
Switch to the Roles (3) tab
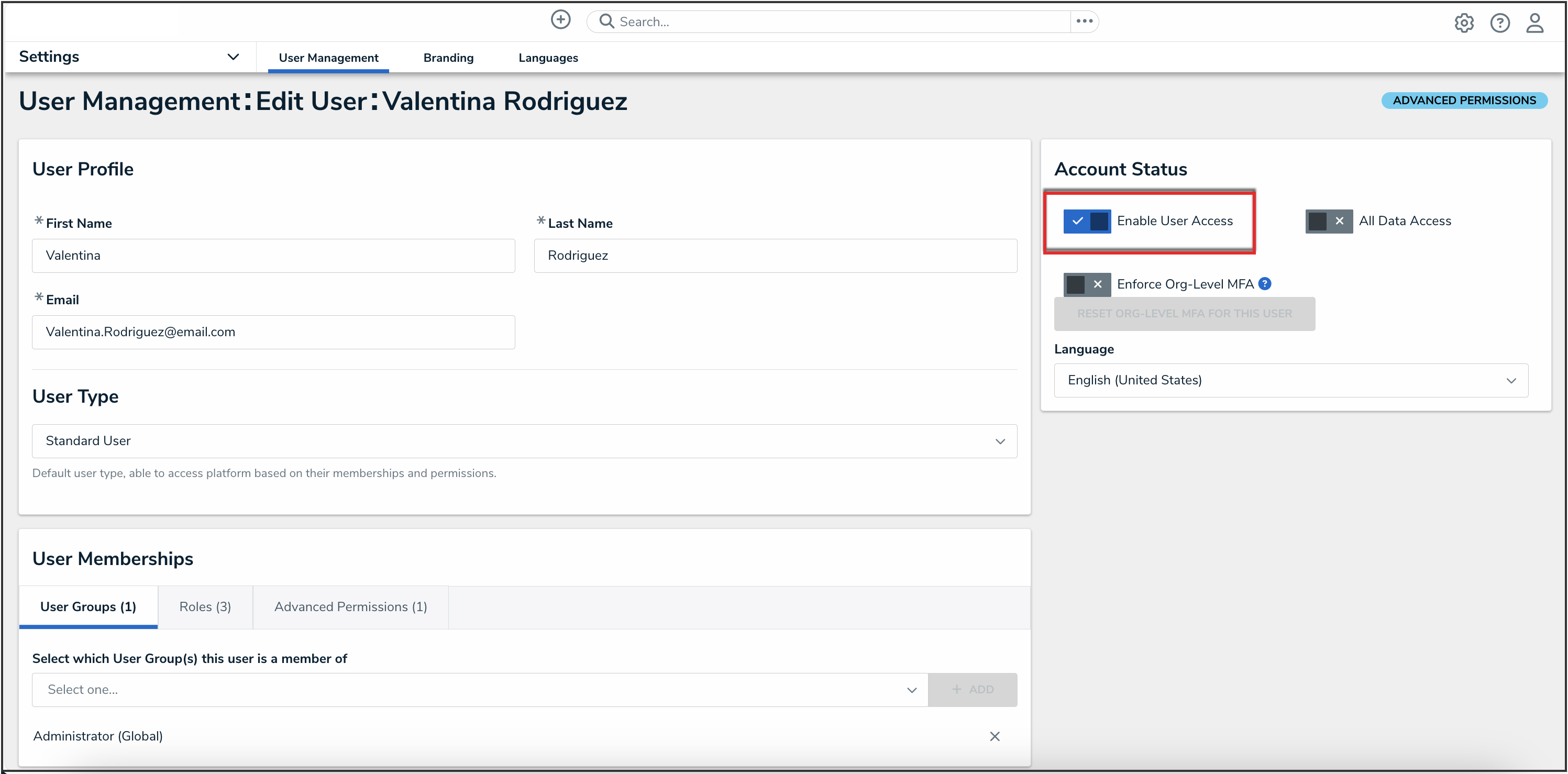coord(205,606)
